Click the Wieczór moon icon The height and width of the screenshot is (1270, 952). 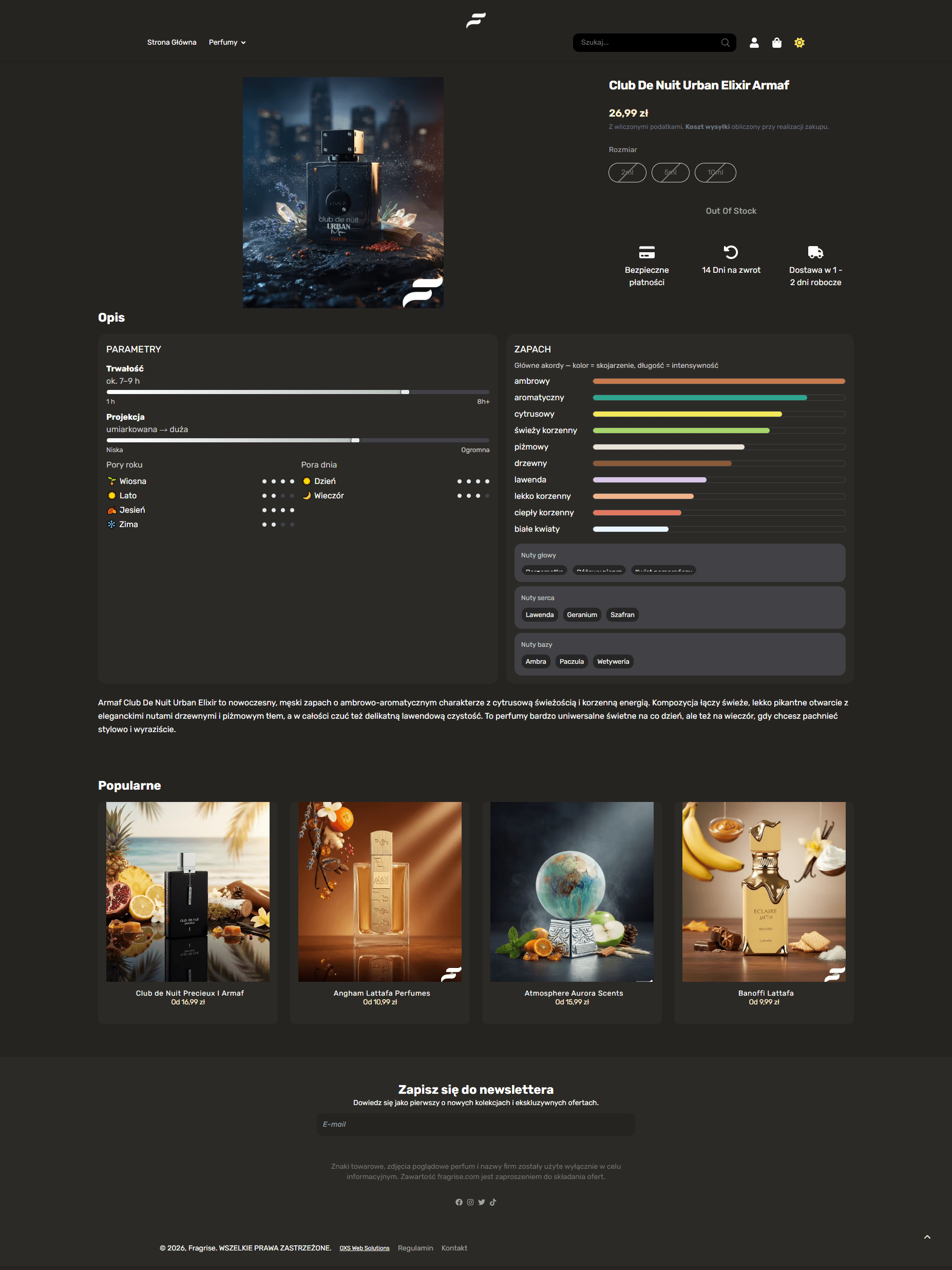307,495
